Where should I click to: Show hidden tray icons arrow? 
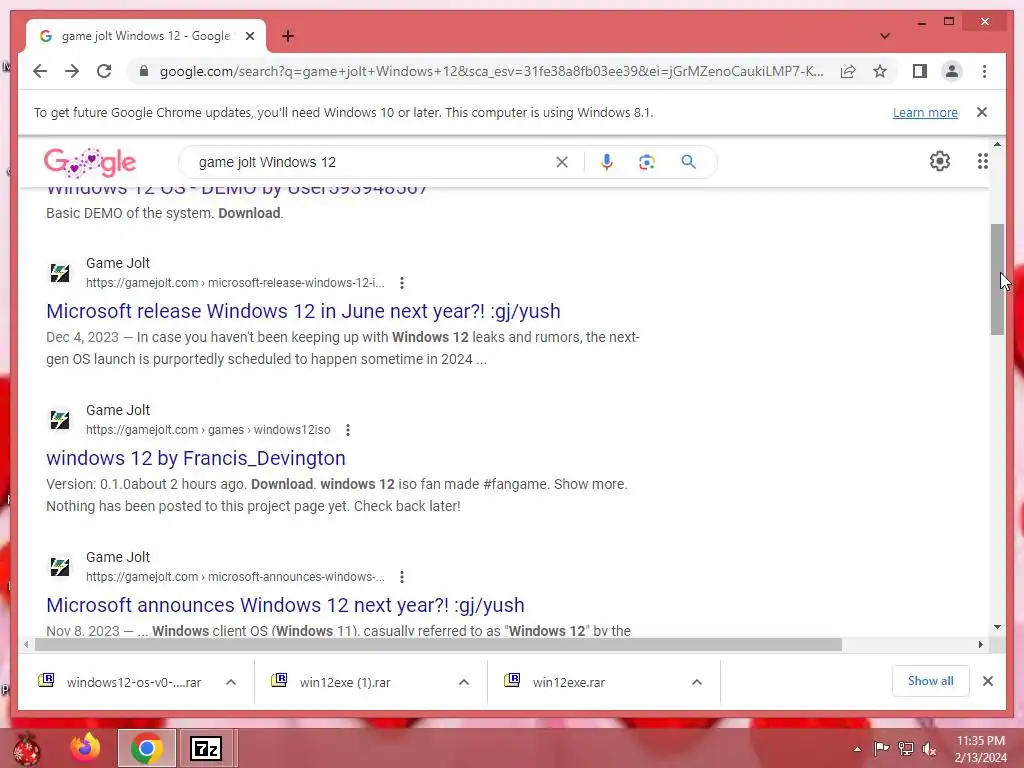(x=857, y=749)
